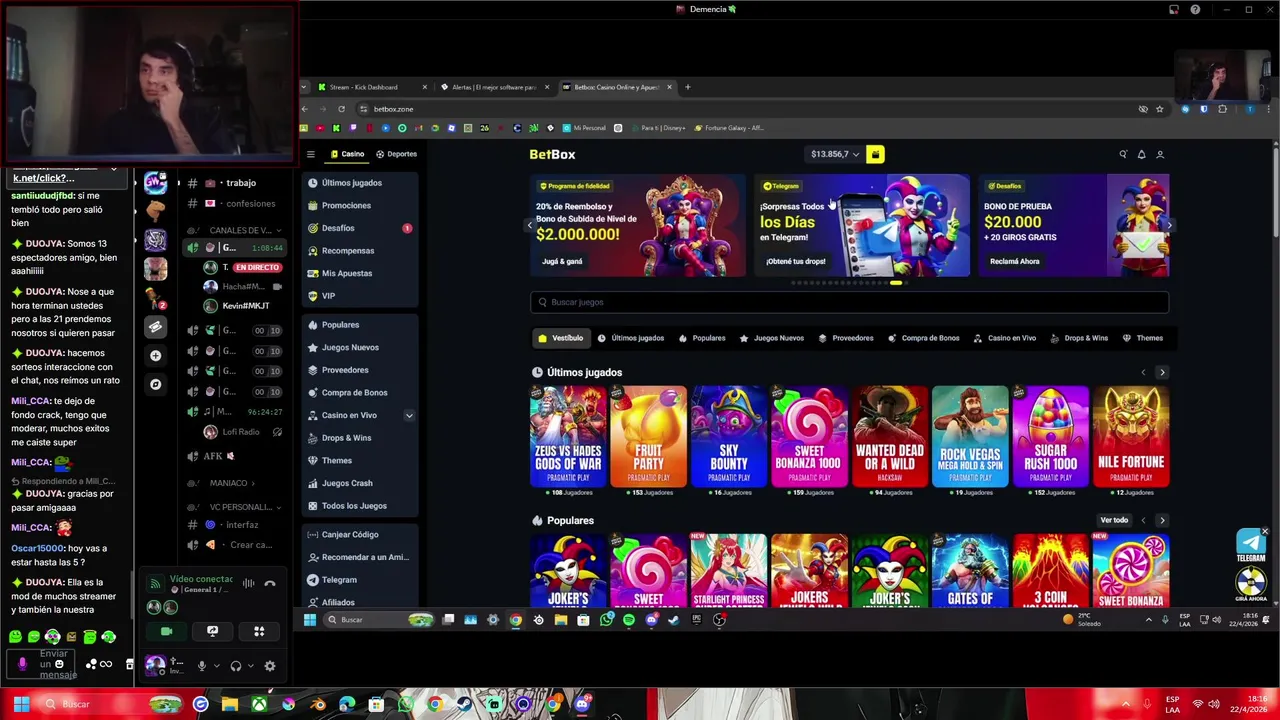
Task: Open Windows Start button on bottom taskbar
Action: pyautogui.click(x=21, y=704)
